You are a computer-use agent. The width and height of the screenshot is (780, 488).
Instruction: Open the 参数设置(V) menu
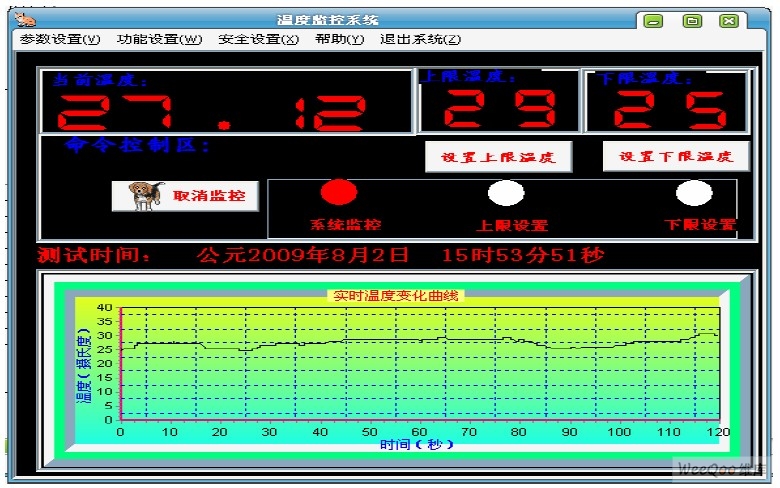[60, 40]
